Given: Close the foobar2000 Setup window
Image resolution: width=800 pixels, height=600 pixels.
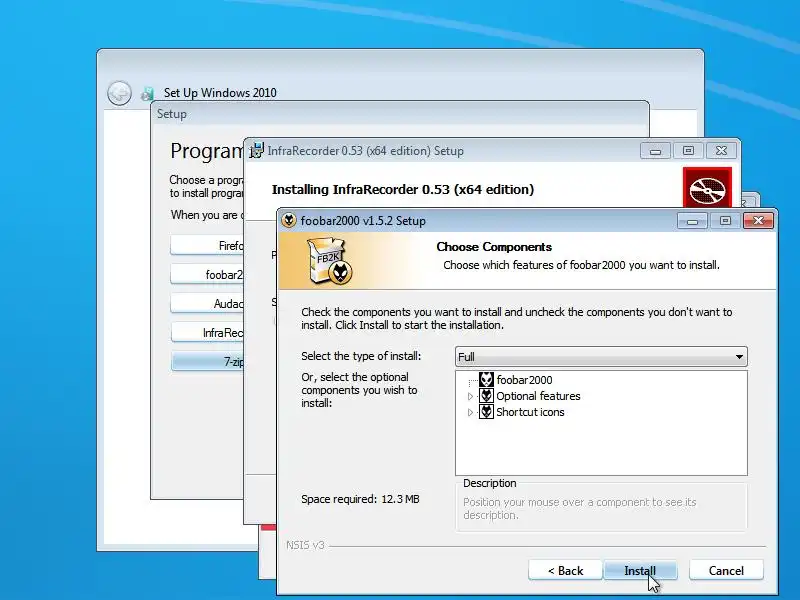Looking at the screenshot, I should click(758, 220).
